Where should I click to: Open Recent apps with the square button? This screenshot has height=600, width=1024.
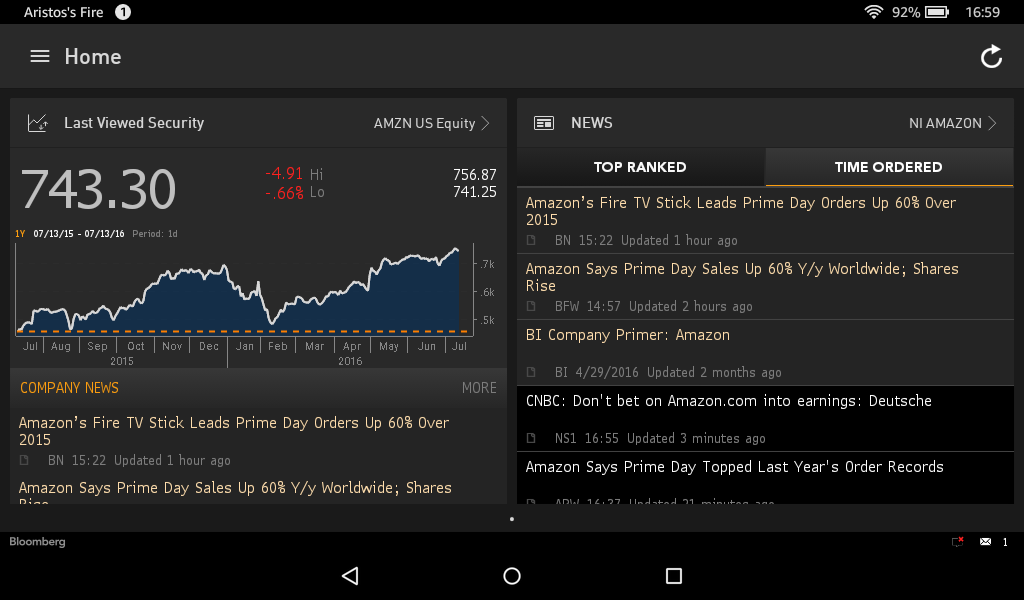[673, 576]
